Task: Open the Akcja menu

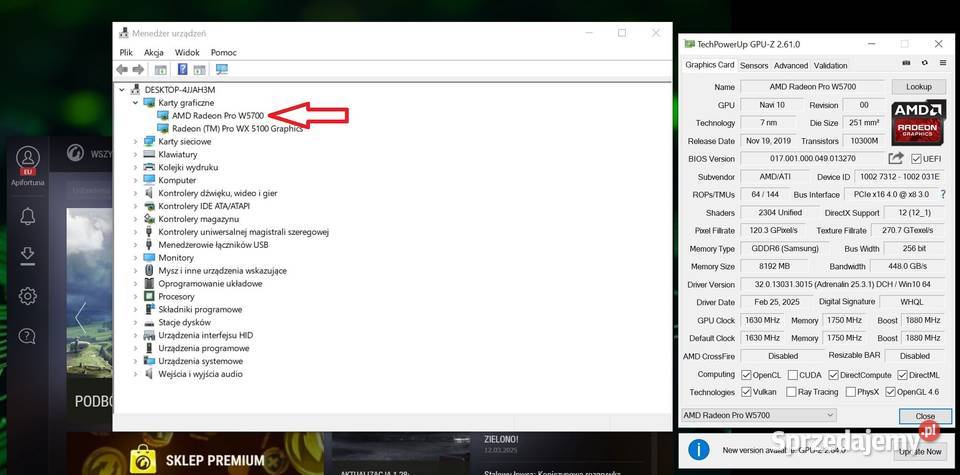Action: click(x=154, y=53)
